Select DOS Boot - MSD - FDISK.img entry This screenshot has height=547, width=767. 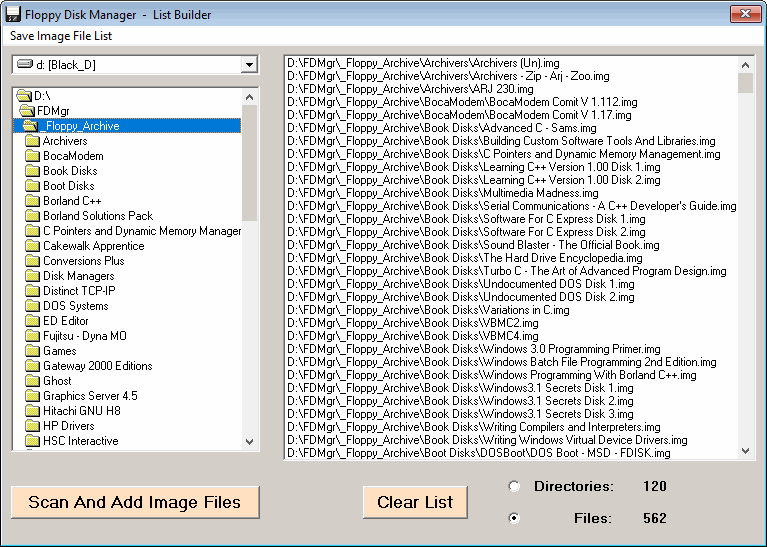click(x=478, y=453)
